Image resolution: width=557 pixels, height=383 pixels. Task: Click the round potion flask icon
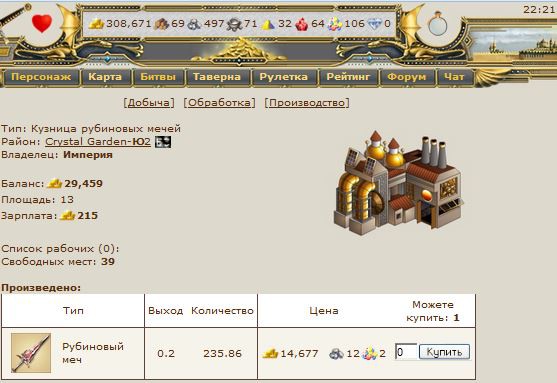(438, 24)
